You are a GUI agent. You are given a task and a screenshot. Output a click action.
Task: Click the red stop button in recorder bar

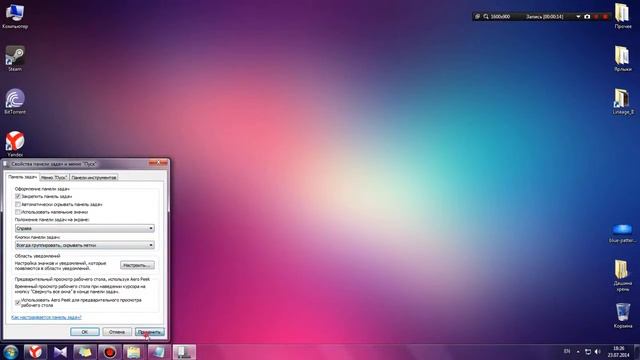pyautogui.click(x=605, y=17)
